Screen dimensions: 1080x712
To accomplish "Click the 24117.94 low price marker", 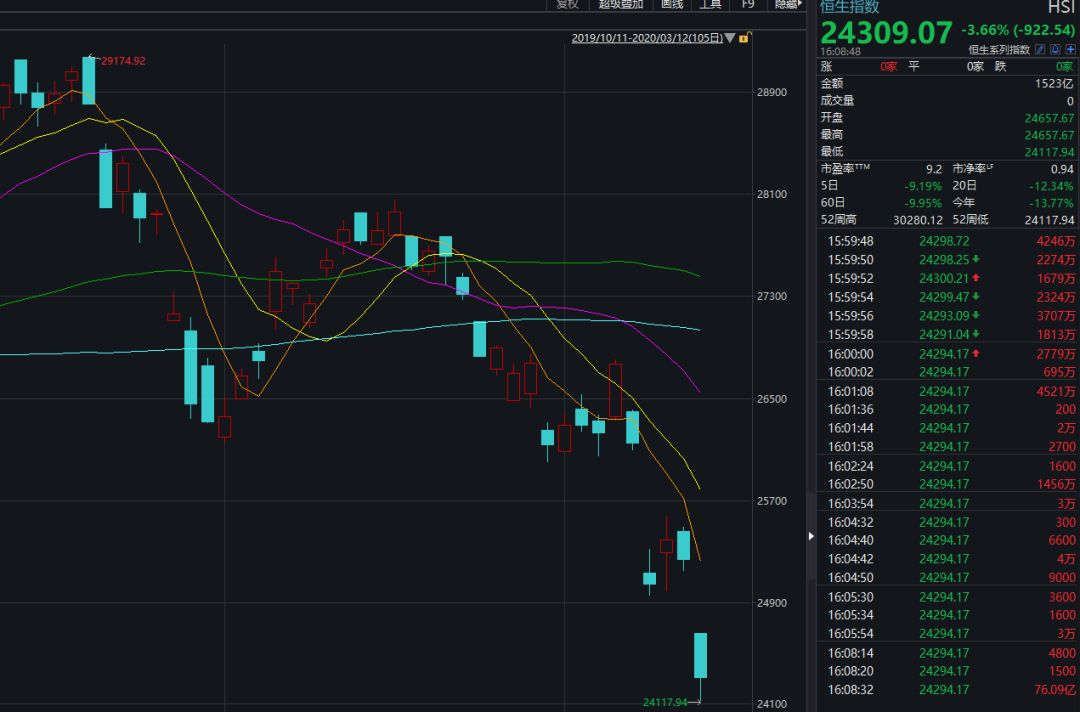I will (x=664, y=702).
